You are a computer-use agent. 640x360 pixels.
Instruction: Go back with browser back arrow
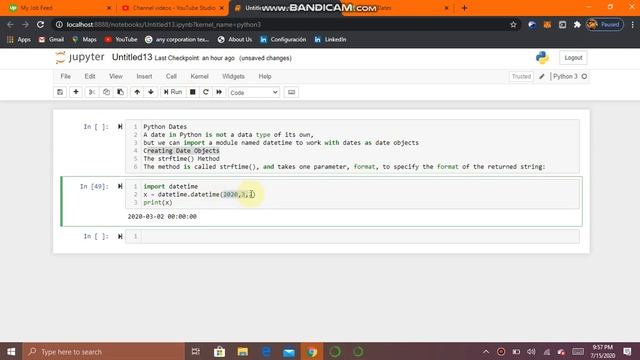click(x=10, y=24)
